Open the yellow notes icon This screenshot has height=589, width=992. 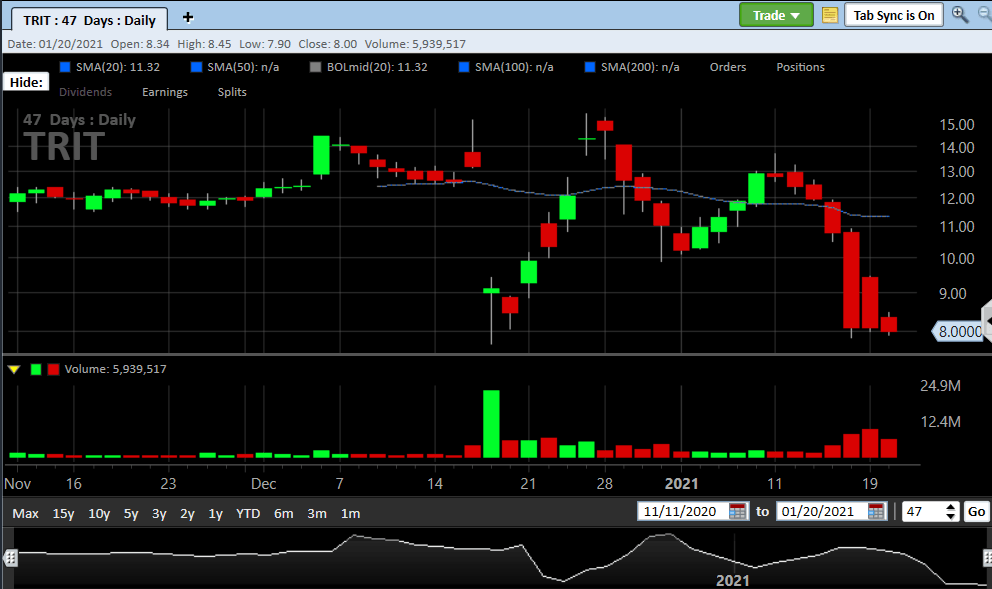point(829,15)
